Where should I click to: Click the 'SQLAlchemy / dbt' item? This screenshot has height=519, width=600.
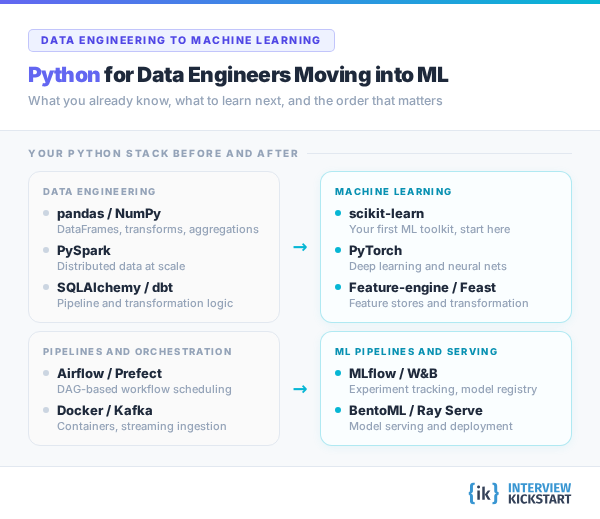point(115,287)
